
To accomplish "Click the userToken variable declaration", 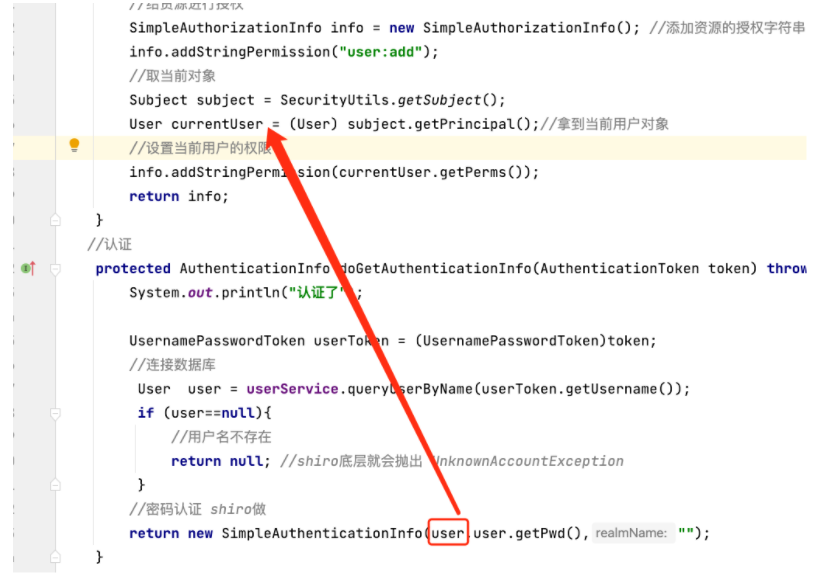I will (x=351, y=341).
